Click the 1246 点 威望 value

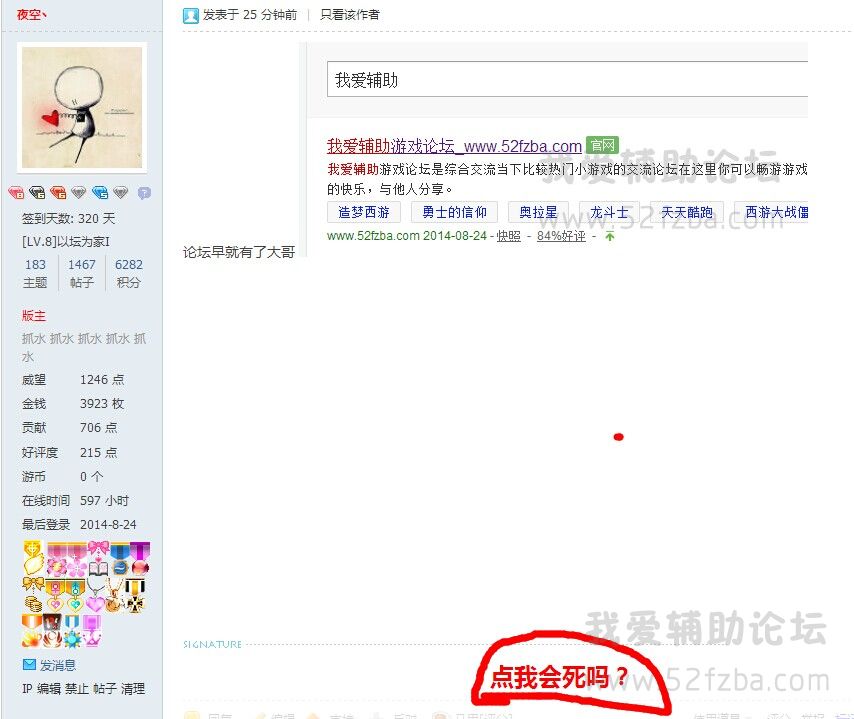[102, 380]
